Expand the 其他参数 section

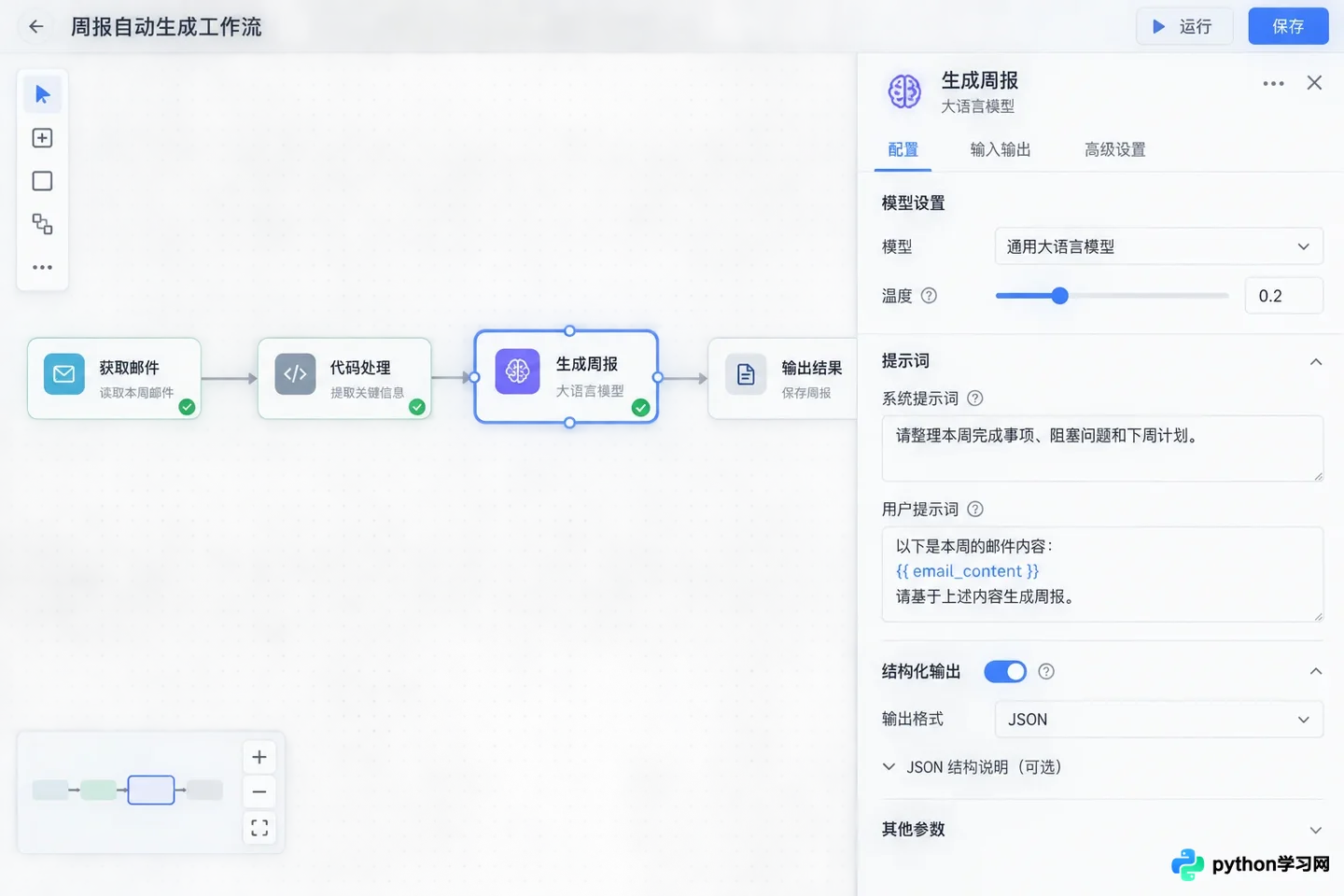1316,830
